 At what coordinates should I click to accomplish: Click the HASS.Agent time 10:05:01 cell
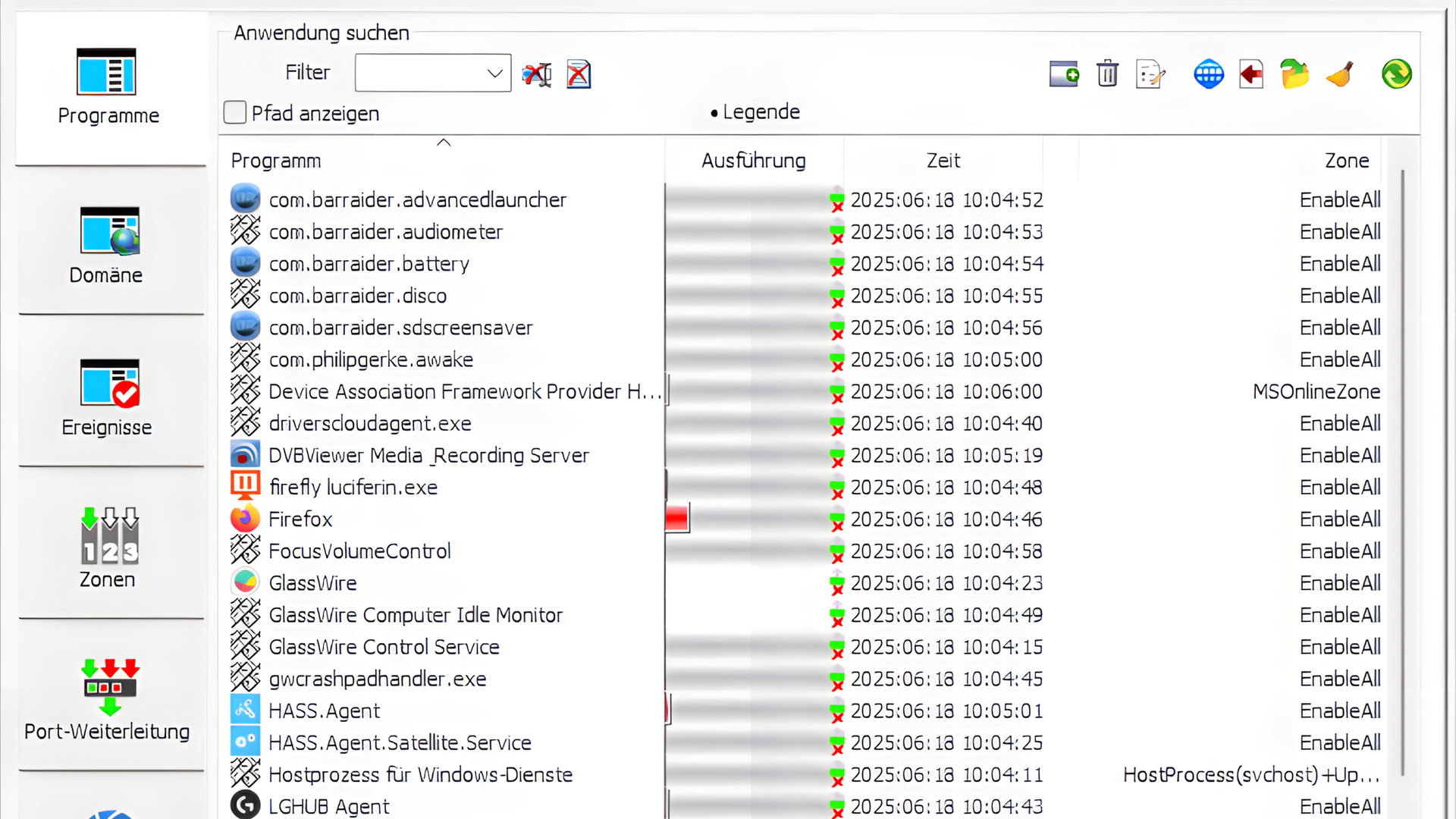946,711
